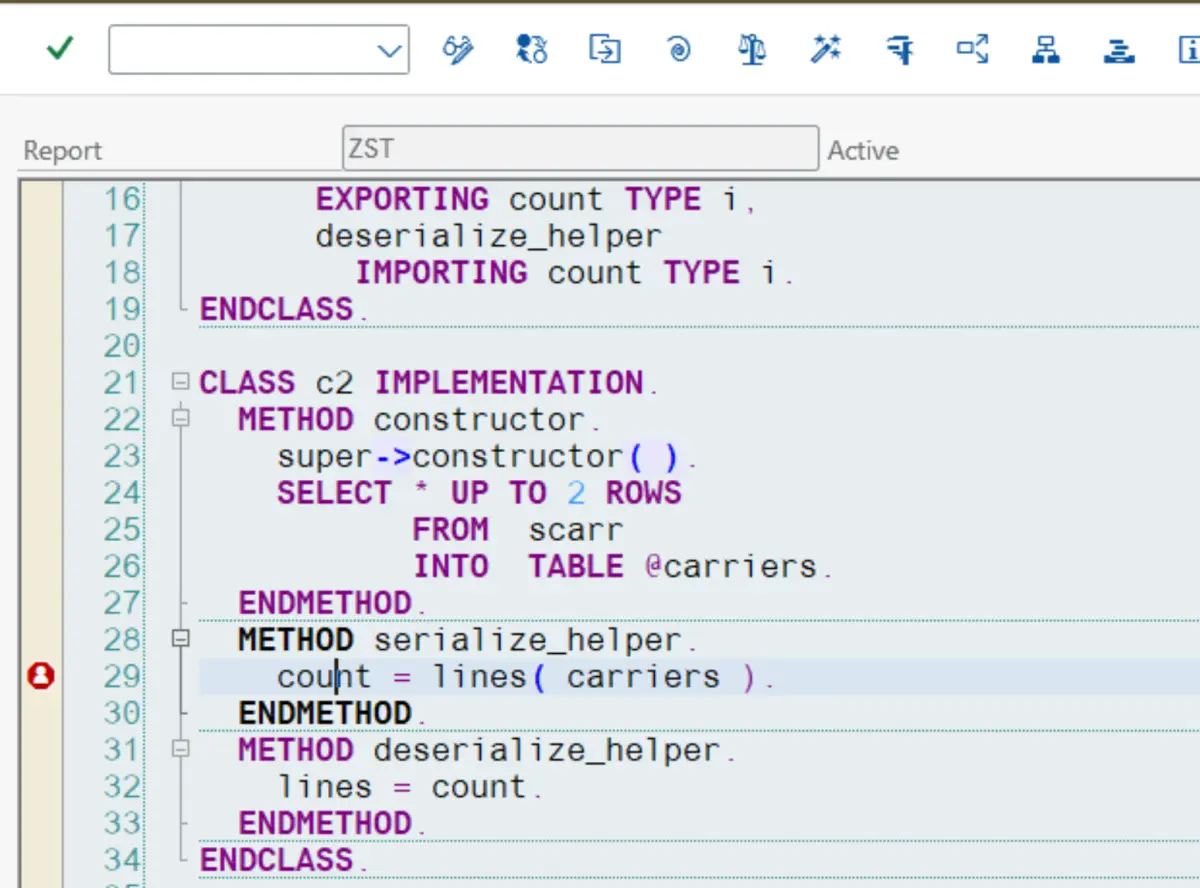Click the diagonal resize-arrows toolbar icon

pyautogui.click(x=971, y=49)
